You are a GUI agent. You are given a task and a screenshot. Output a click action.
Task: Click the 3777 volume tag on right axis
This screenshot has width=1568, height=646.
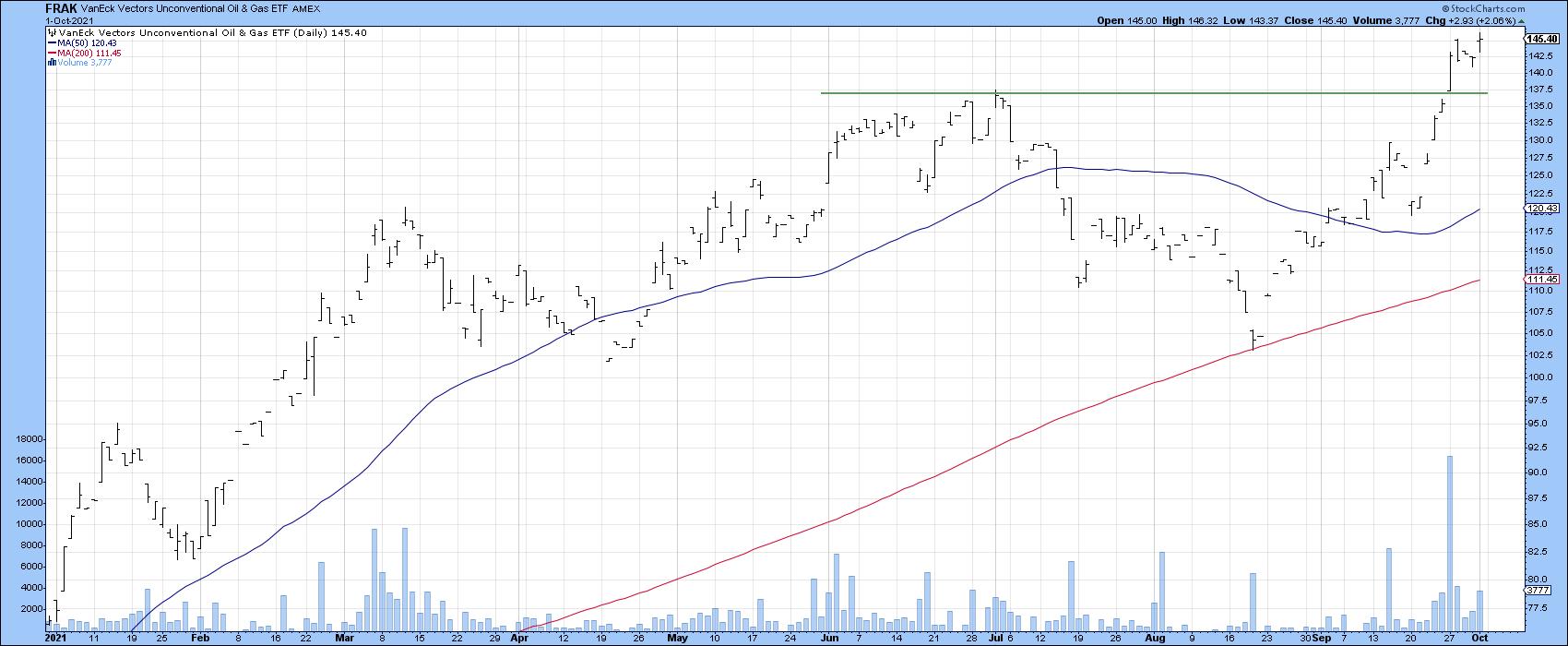1540,591
